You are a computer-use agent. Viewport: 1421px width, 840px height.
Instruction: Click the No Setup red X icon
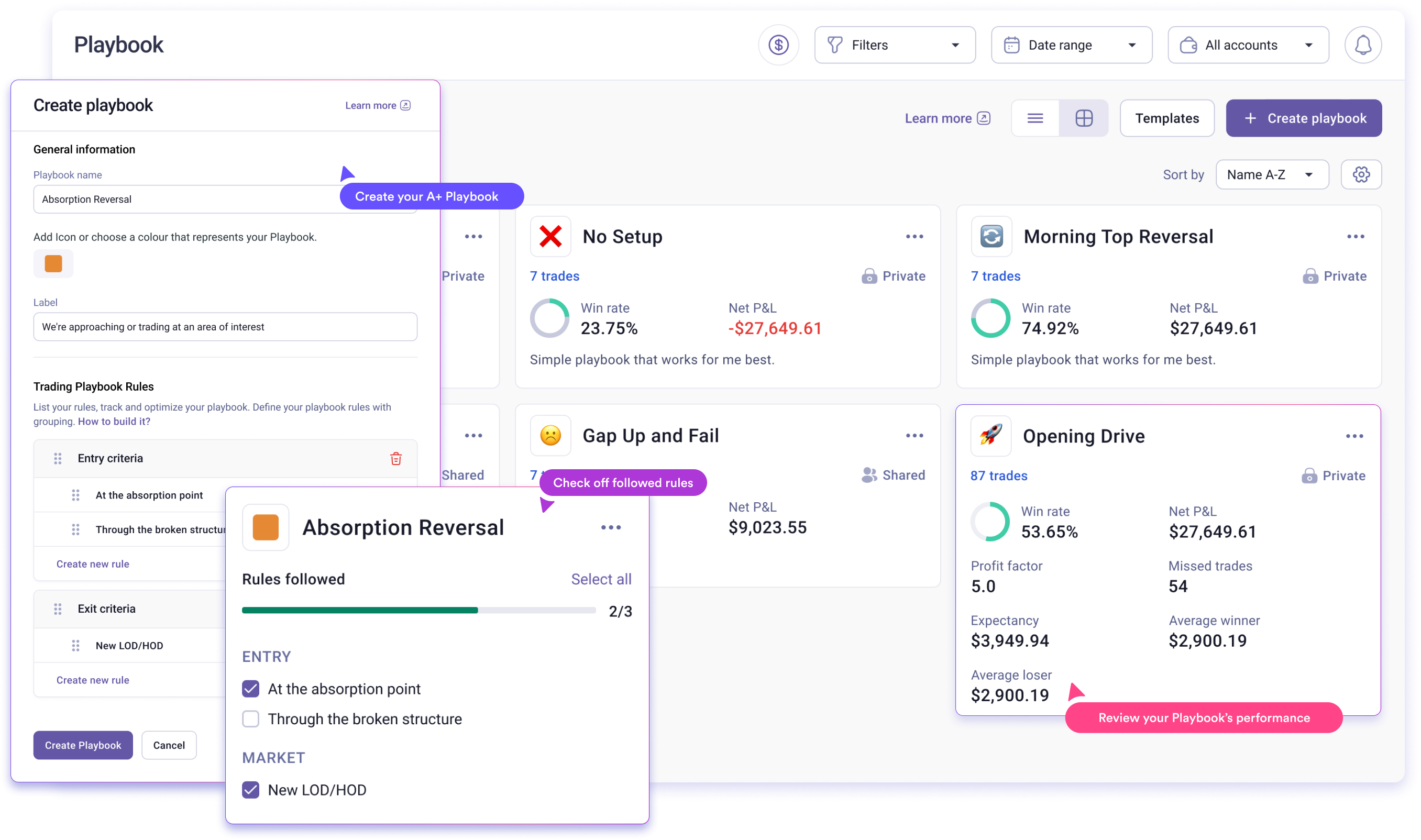coord(550,237)
